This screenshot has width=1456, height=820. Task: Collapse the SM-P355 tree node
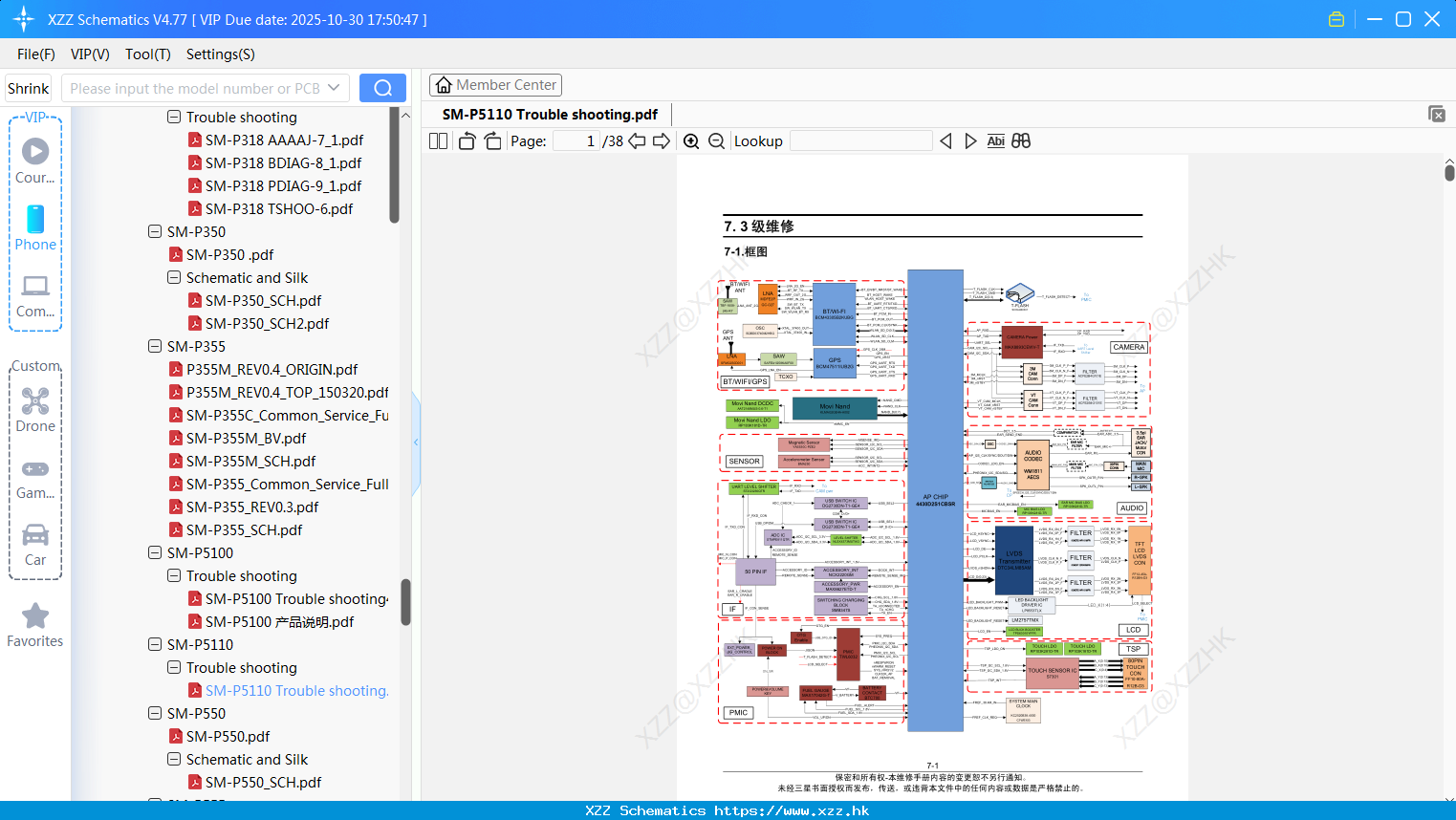coord(155,346)
